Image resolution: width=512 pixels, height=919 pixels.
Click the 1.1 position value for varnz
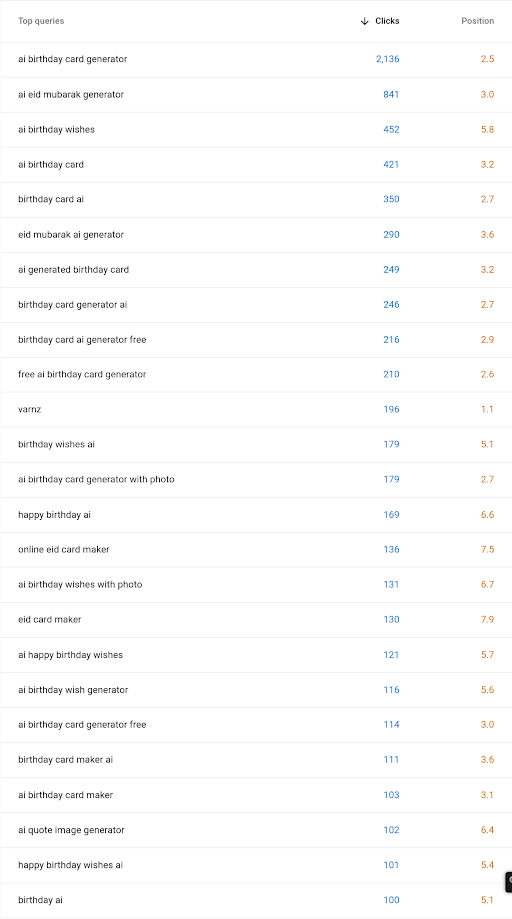pos(487,410)
